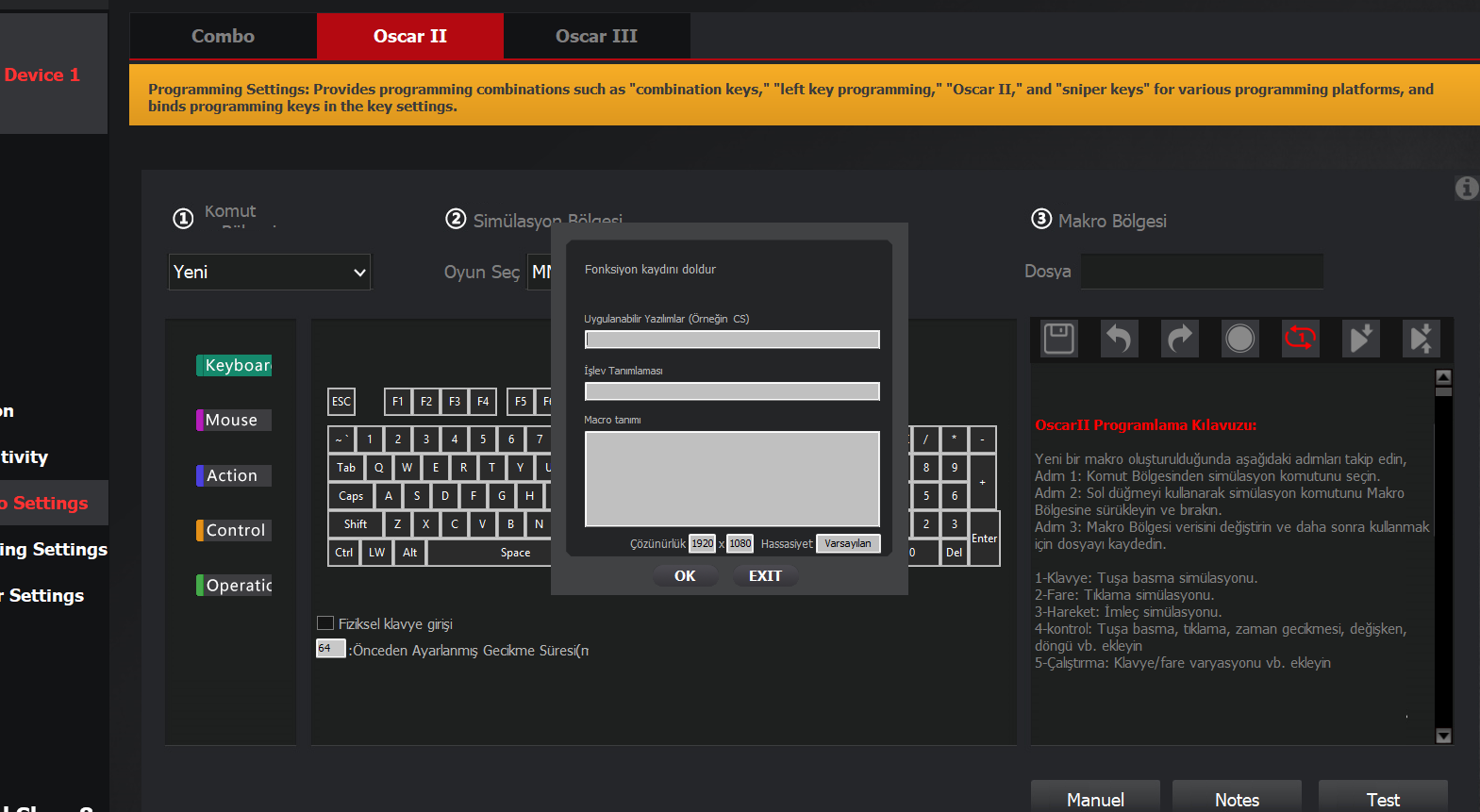Viewport: 1480px width, 812px height.
Task: Undo the last macro edit
Action: click(x=1119, y=339)
